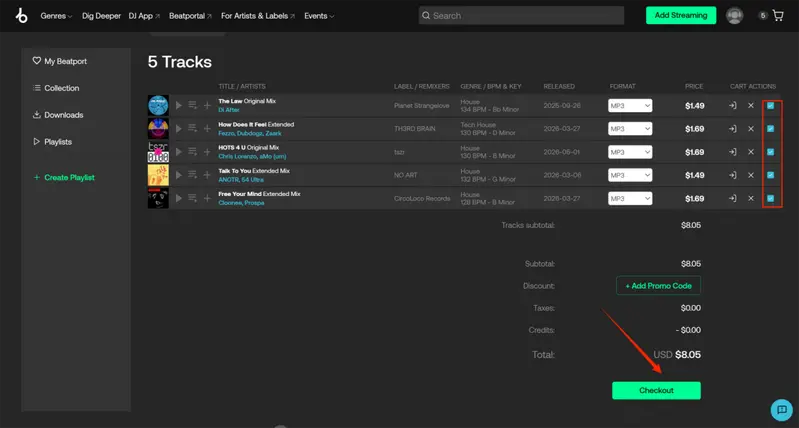Add Free Your Mind to queue
Image resolution: width=799 pixels, height=428 pixels.
(193, 198)
